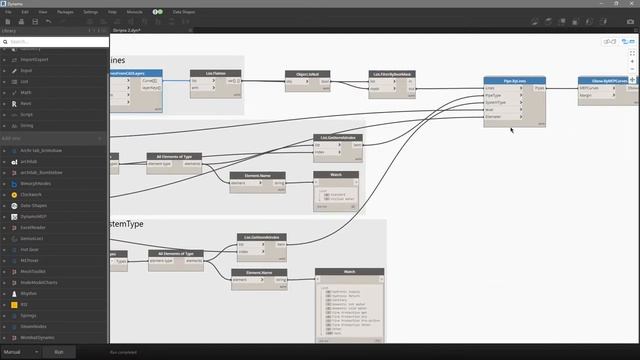640x360 pixels.
Task: Click the SteamNodes package row
Action: [54, 327]
